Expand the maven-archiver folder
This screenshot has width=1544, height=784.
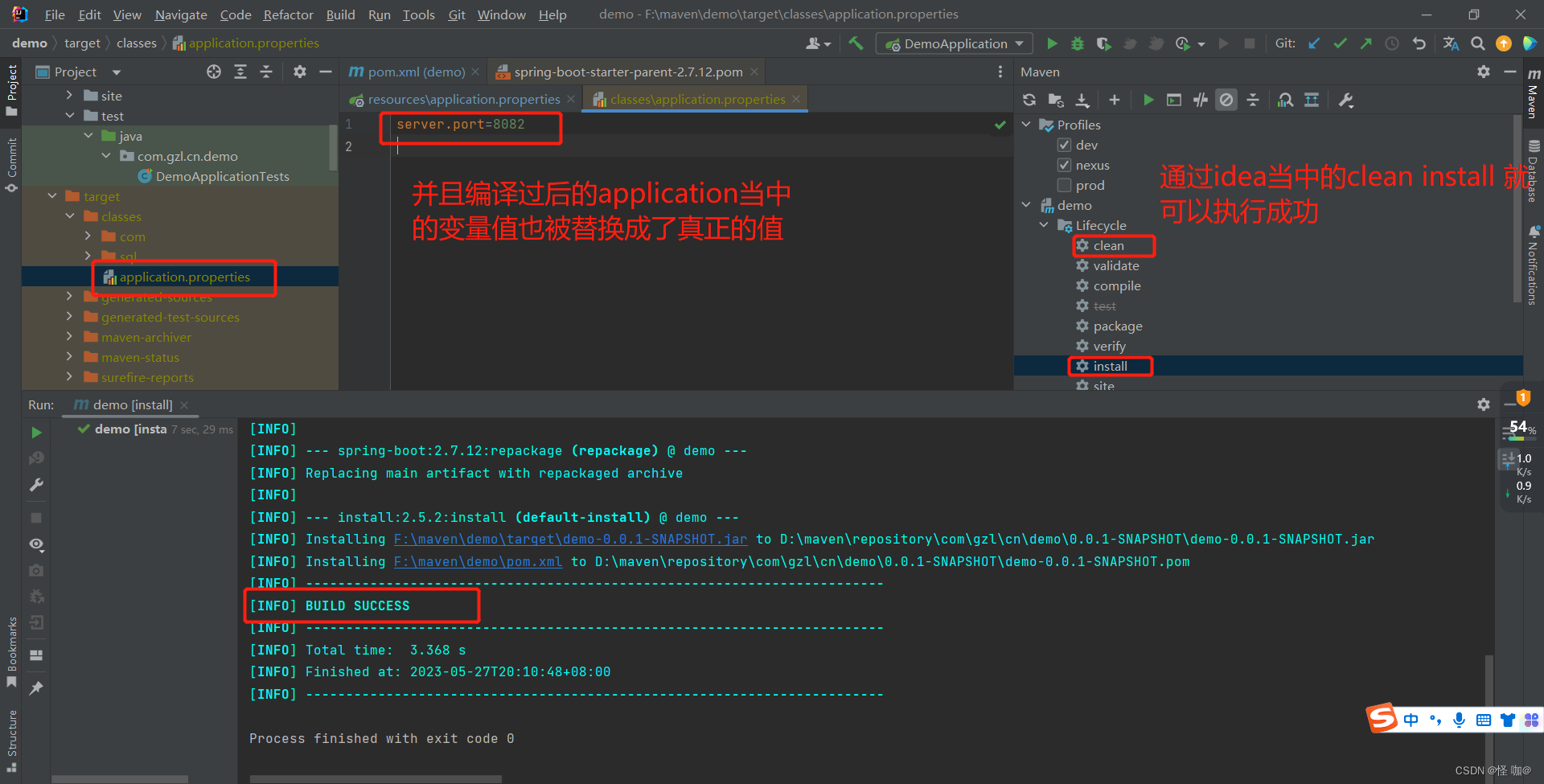pos(69,337)
